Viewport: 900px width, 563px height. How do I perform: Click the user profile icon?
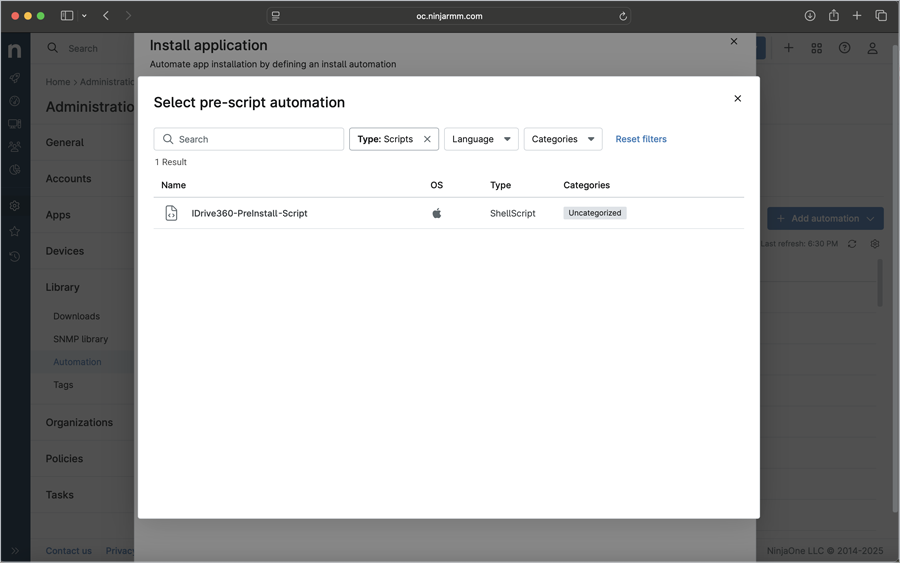pos(872,48)
